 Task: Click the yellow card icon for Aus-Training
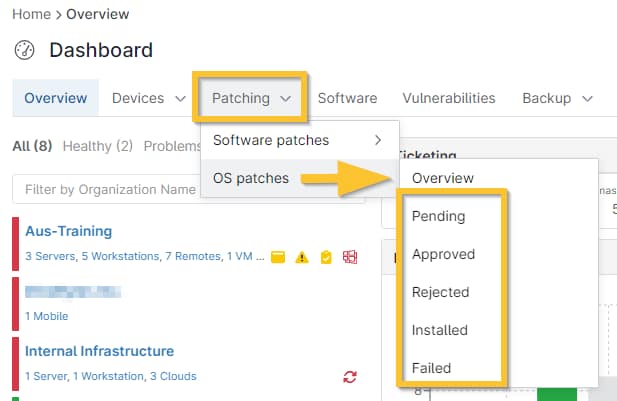[280, 257]
